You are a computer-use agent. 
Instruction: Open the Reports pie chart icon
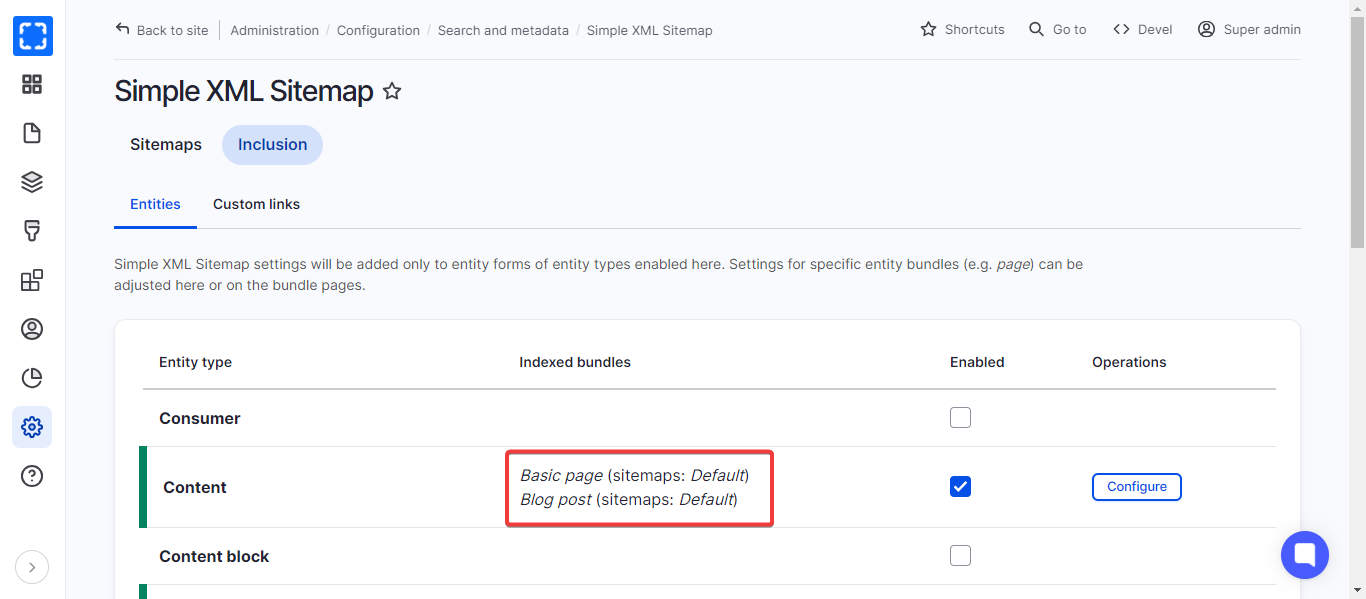click(x=32, y=378)
